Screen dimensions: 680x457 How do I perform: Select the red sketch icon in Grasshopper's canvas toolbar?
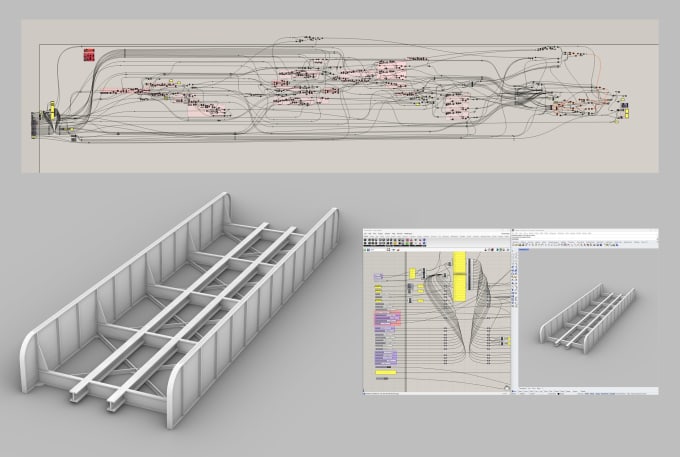[399, 250]
